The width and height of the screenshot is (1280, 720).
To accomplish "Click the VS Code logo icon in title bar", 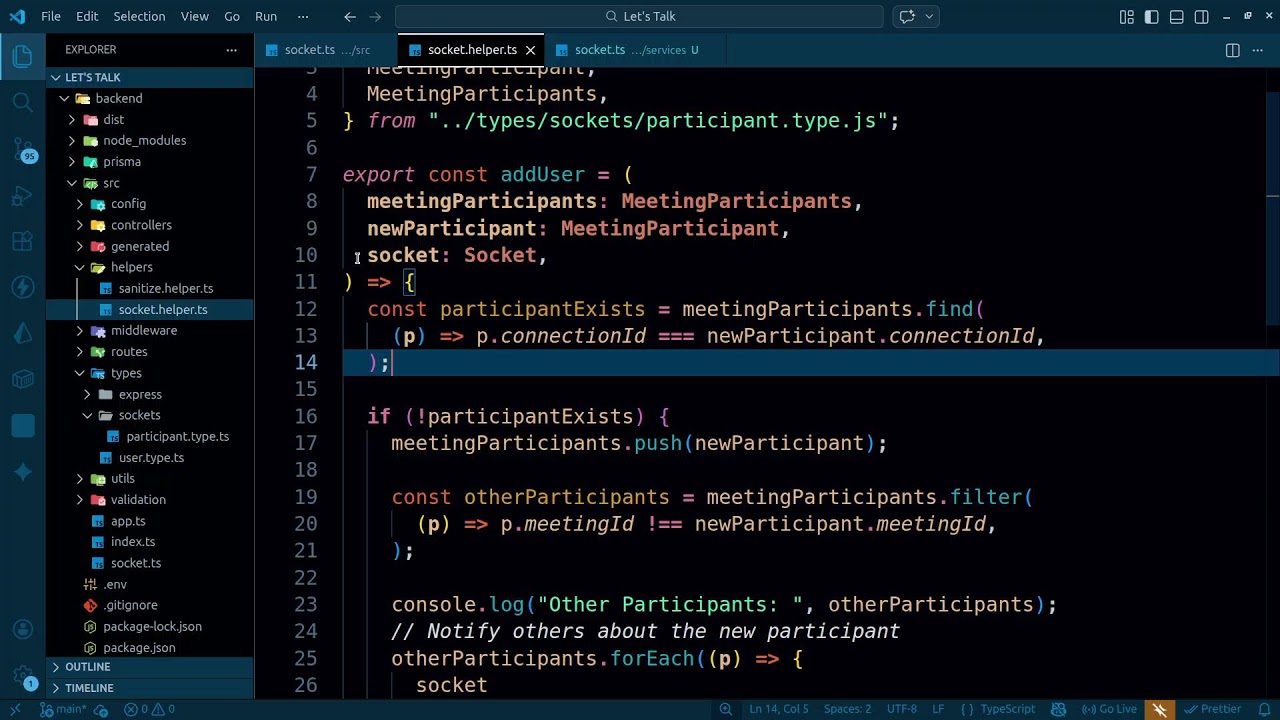I will pos(16,16).
